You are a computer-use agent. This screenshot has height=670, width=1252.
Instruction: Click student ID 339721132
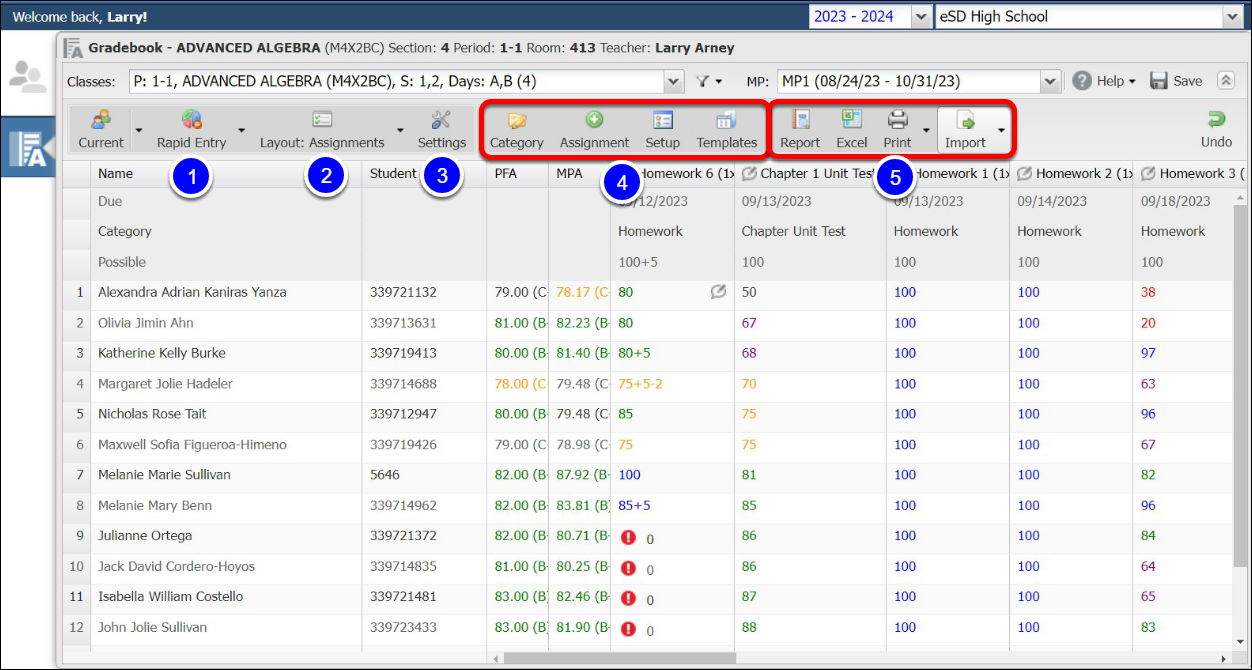[x=403, y=292]
